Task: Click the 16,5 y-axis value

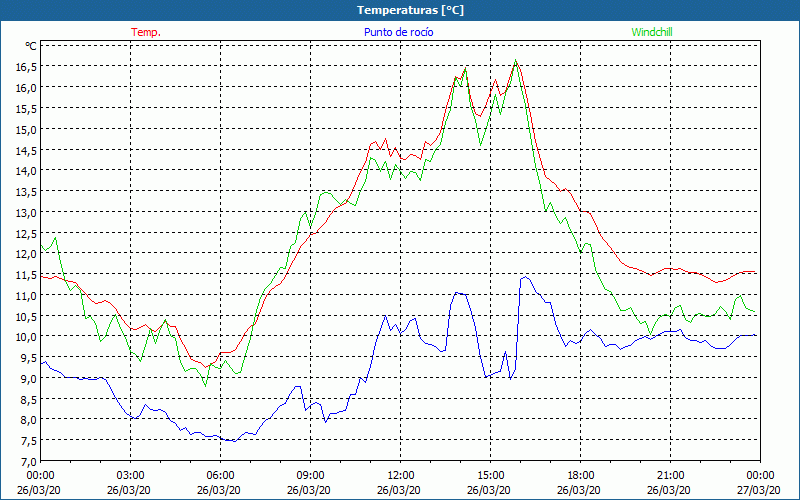Action: pyautogui.click(x=26, y=67)
